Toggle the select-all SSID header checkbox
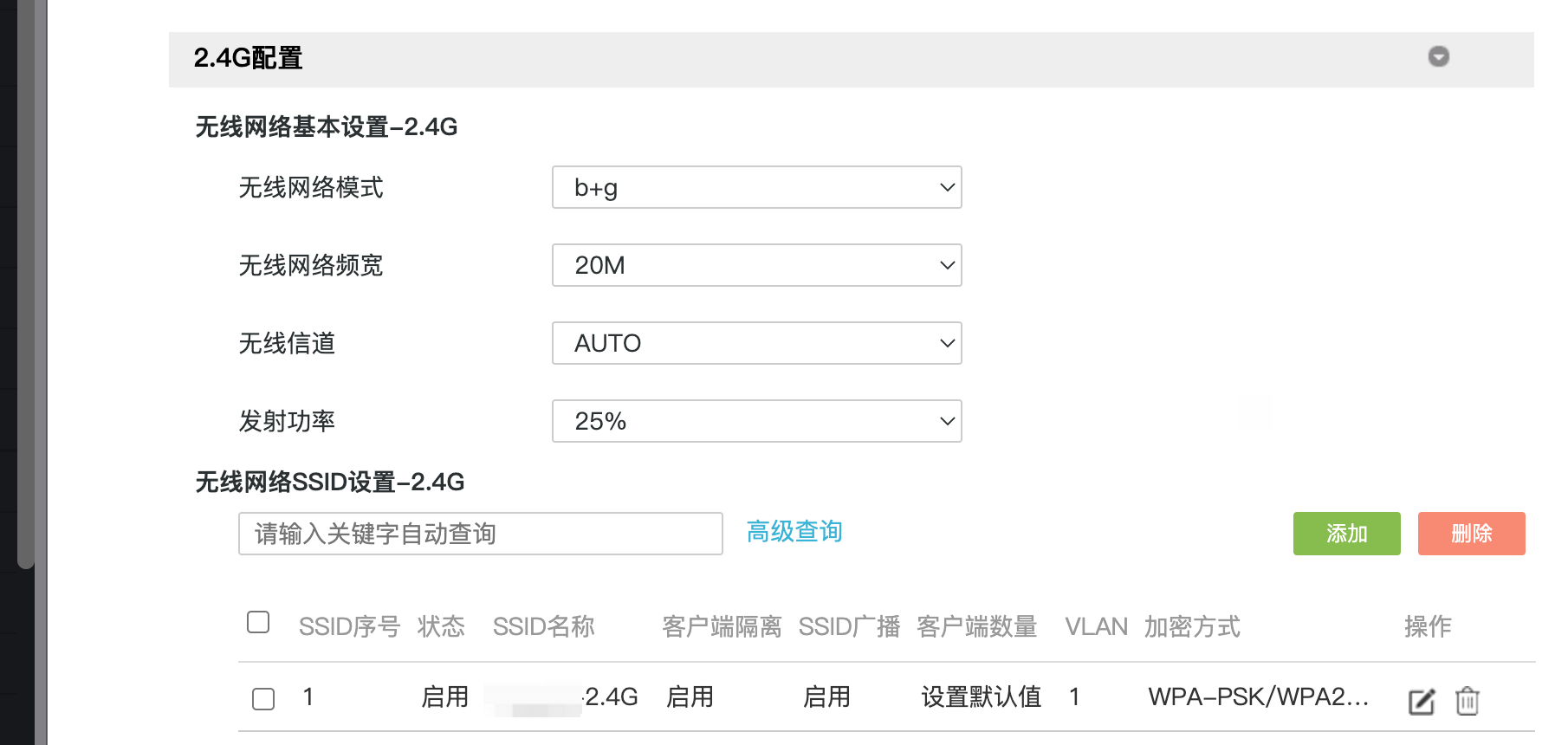This screenshot has width=1568, height=745. [258, 623]
